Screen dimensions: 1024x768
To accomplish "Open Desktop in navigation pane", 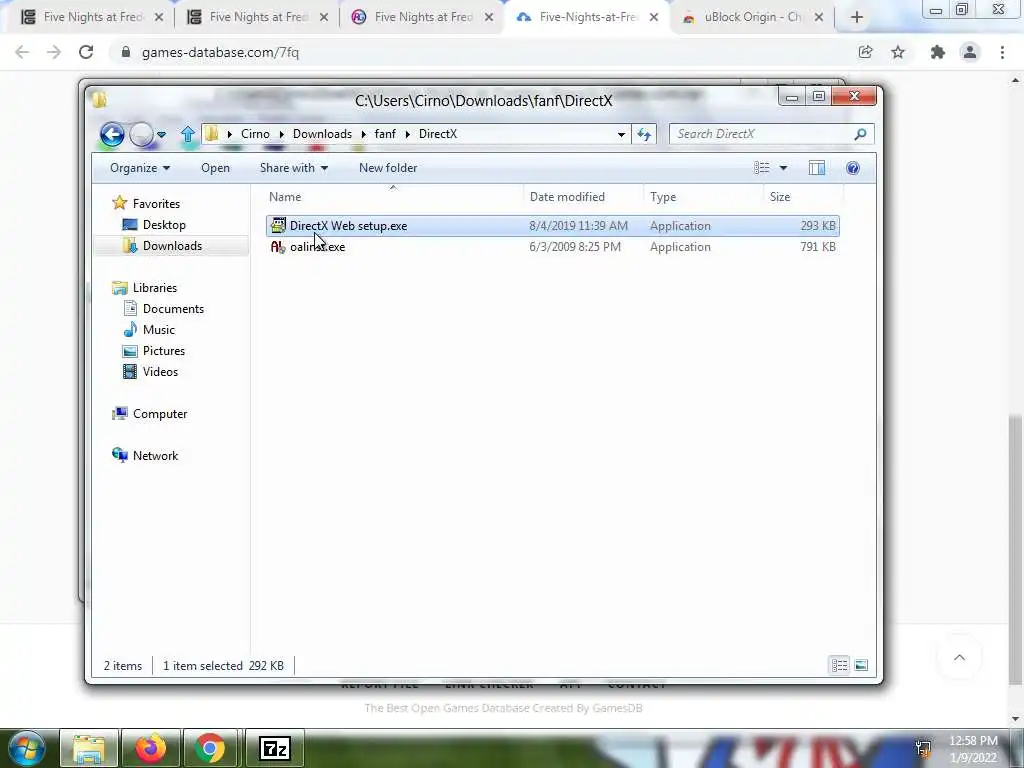I will pos(164,225).
